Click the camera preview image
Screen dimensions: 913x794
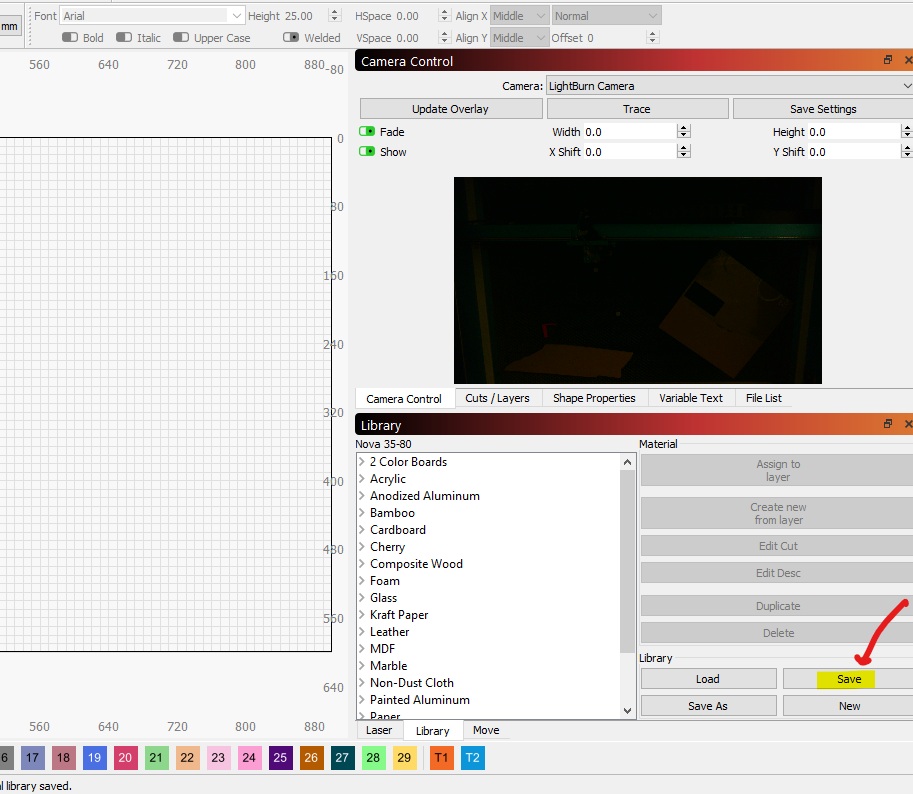click(638, 280)
